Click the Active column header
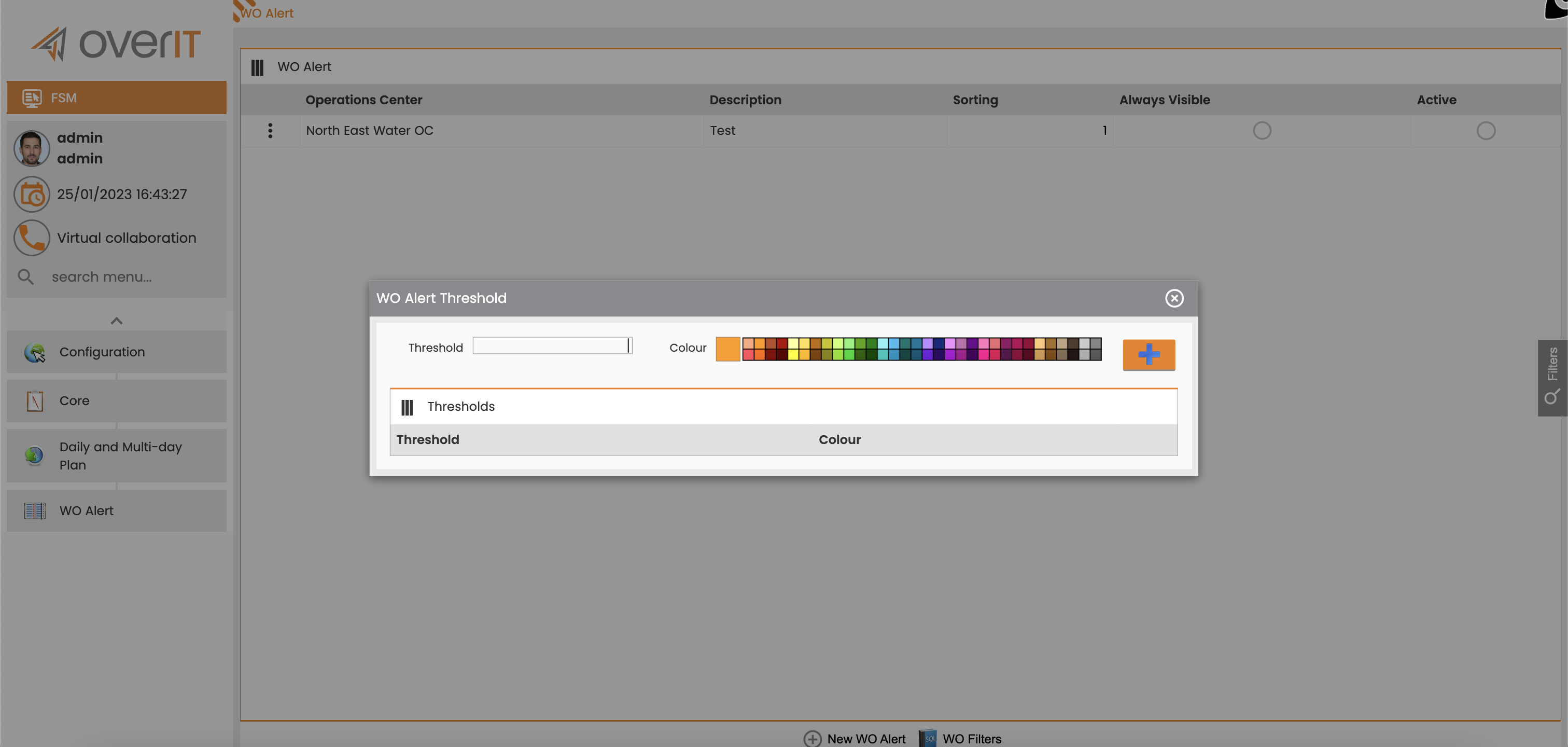Viewport: 1568px width, 747px height. (1436, 100)
